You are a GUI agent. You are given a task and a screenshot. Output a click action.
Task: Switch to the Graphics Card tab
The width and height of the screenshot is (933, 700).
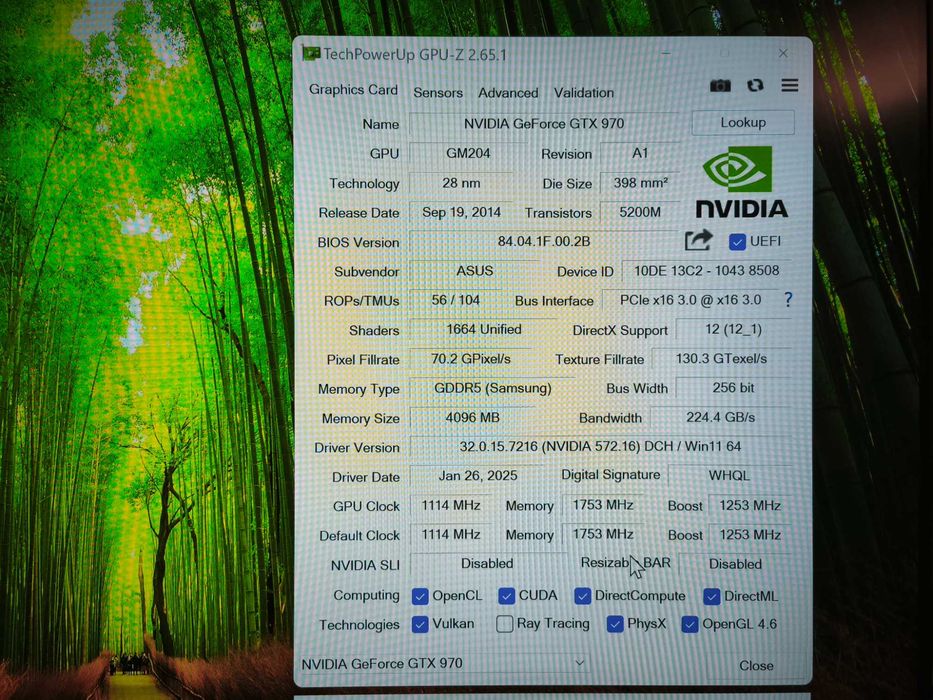[353, 90]
